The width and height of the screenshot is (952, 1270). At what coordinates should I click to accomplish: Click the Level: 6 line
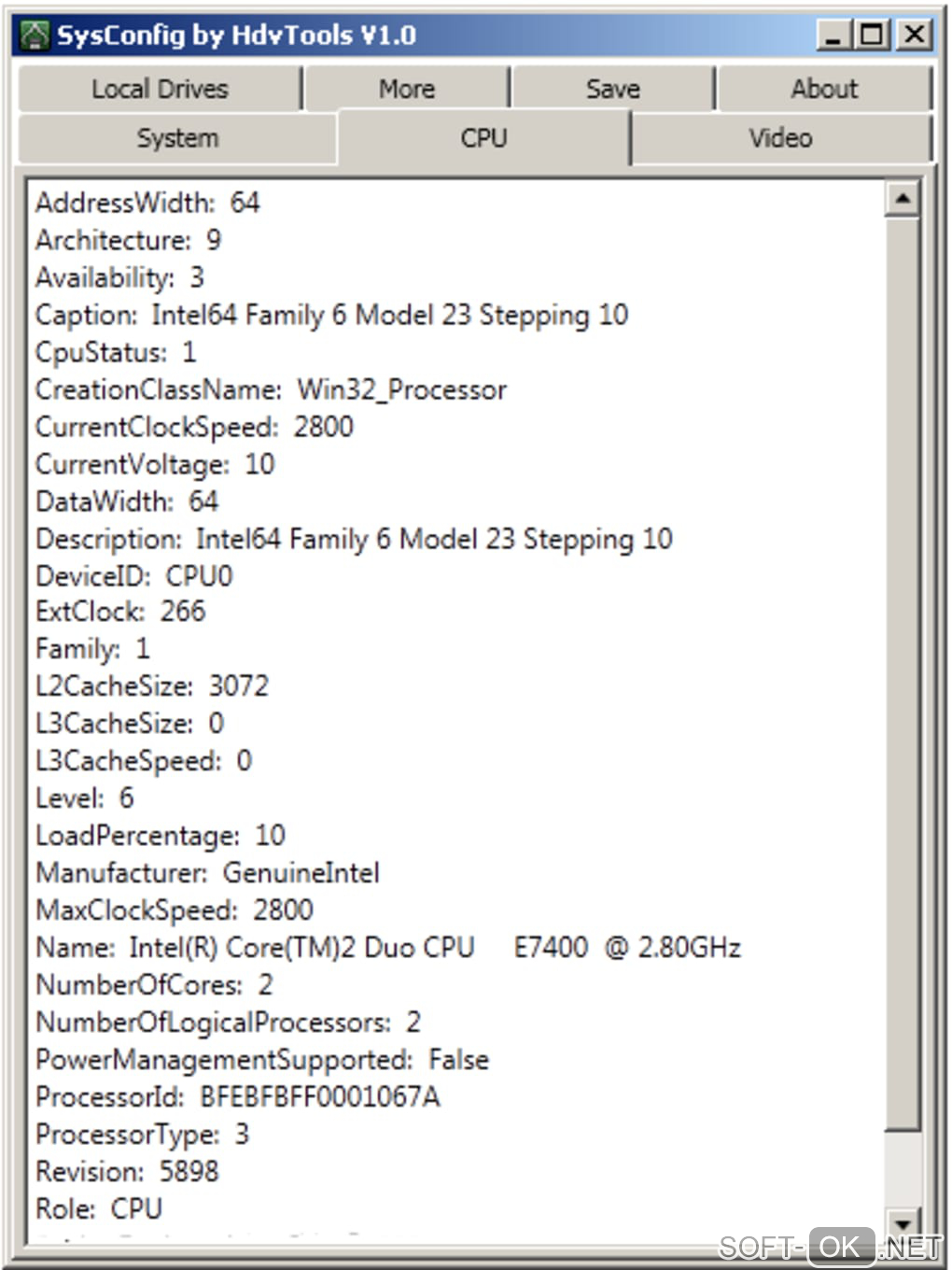[85, 797]
